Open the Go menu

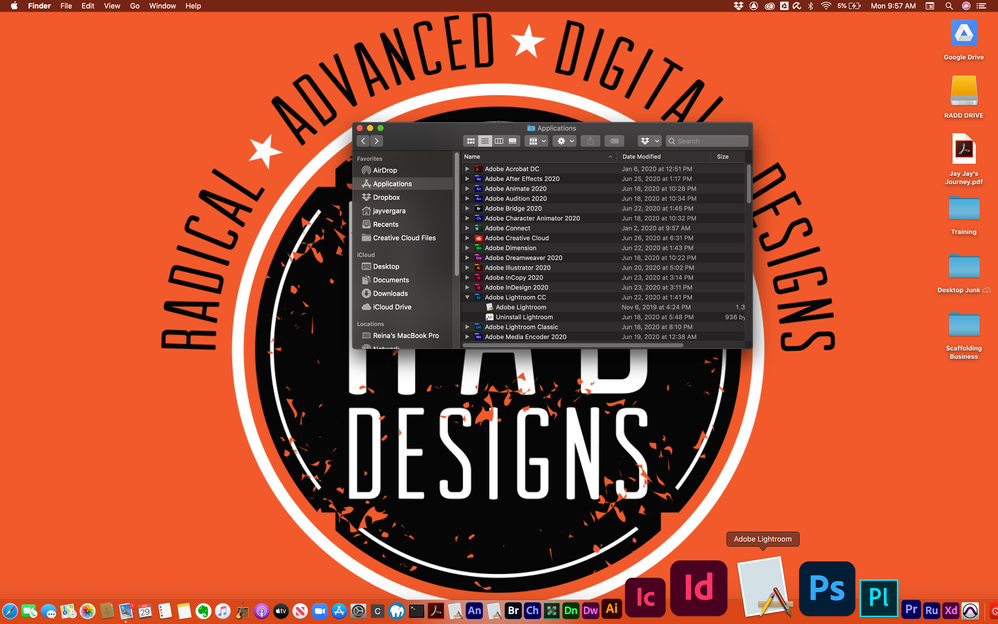point(134,6)
